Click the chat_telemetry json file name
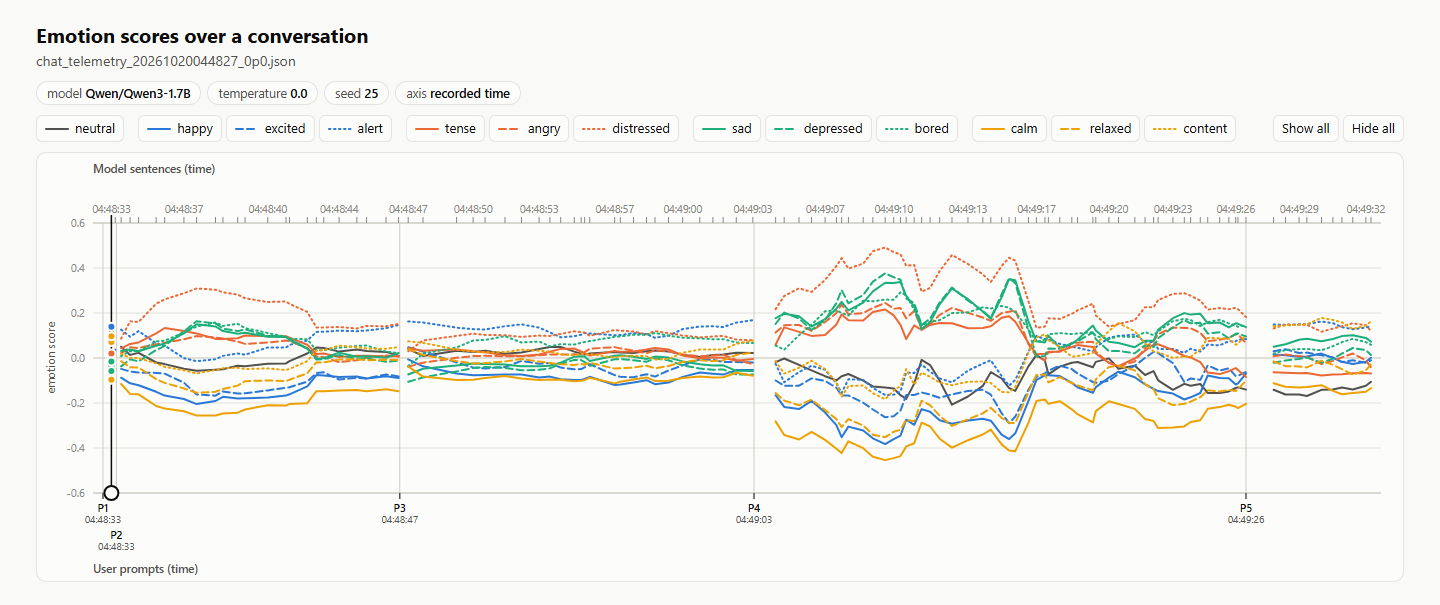1440x605 pixels. 166,62
